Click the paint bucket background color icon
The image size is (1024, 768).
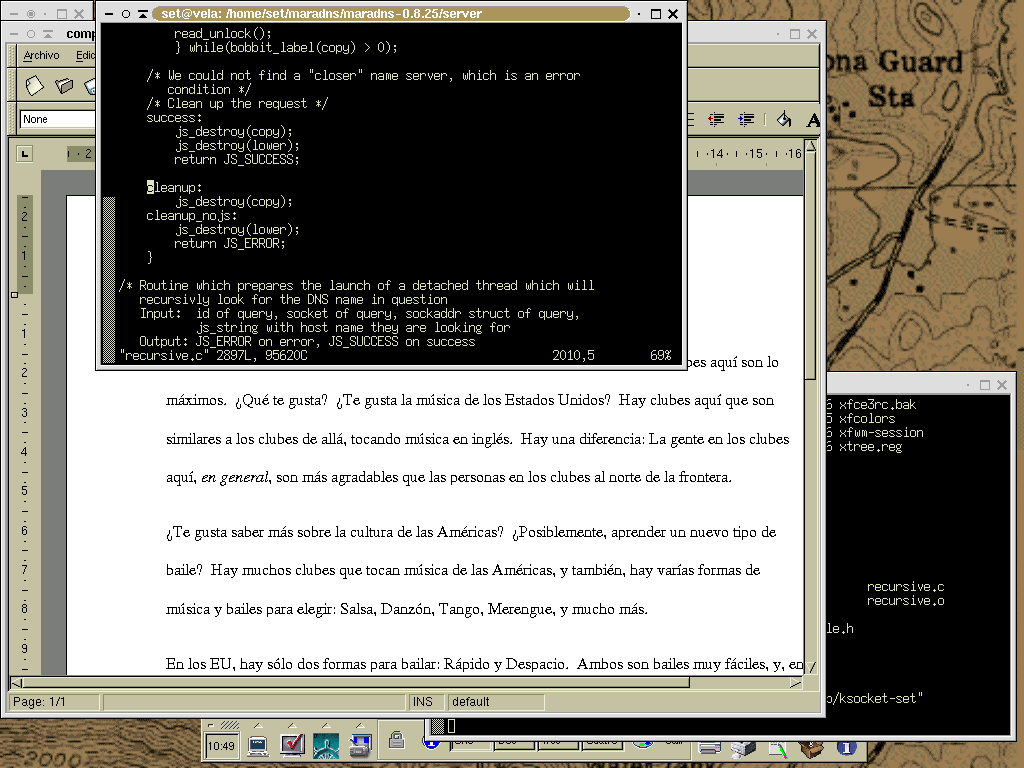784,120
